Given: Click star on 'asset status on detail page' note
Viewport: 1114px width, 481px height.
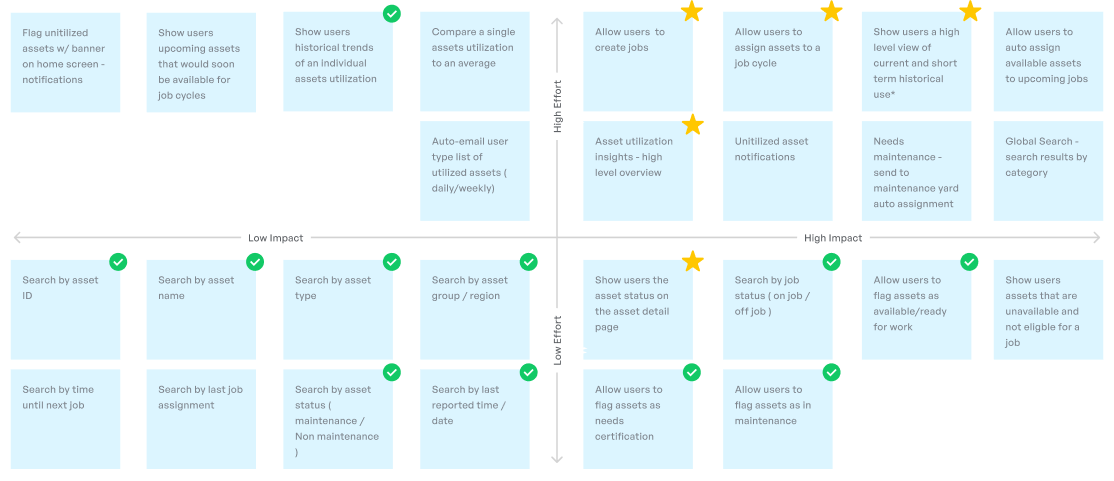Looking at the screenshot, I should tap(692, 262).
